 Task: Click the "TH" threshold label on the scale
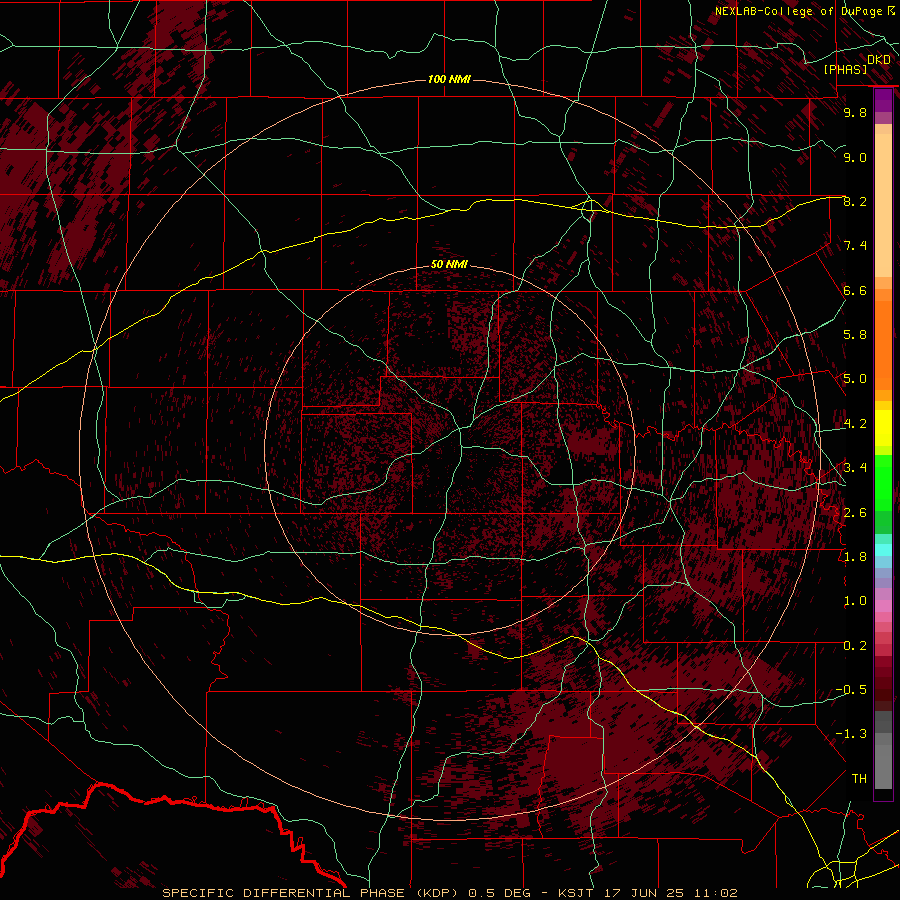(859, 779)
